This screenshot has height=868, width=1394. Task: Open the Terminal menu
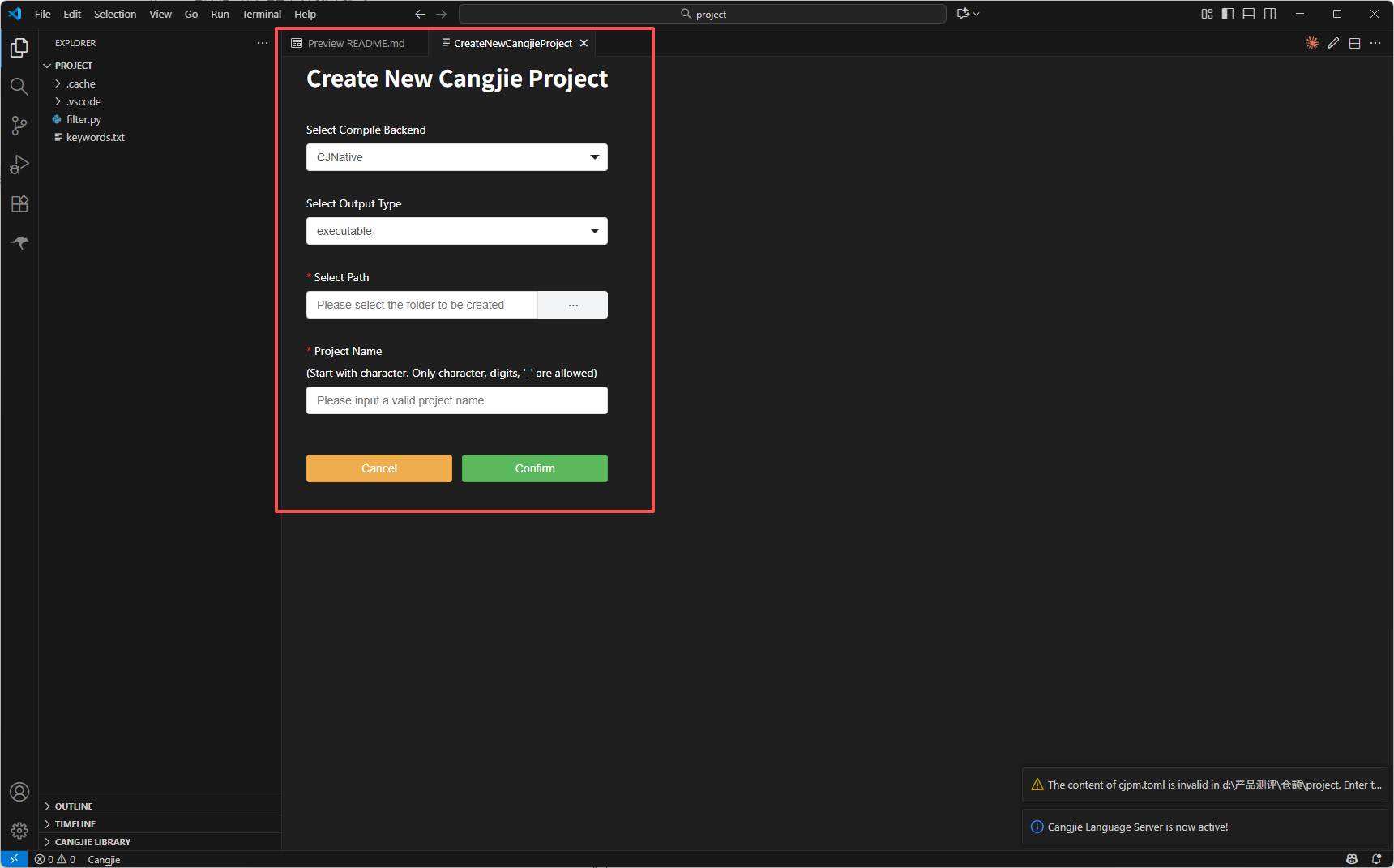pos(262,14)
